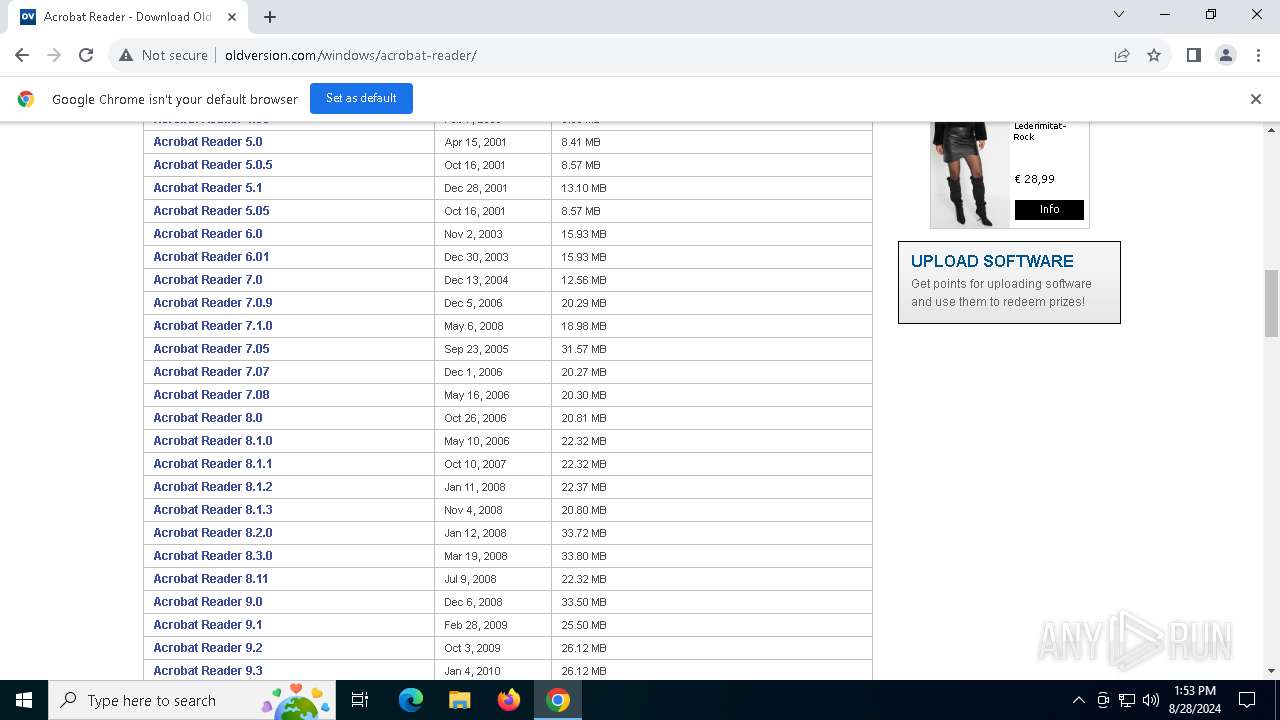The image size is (1280, 720).
Task: Reload the current page
Action: [x=86, y=55]
